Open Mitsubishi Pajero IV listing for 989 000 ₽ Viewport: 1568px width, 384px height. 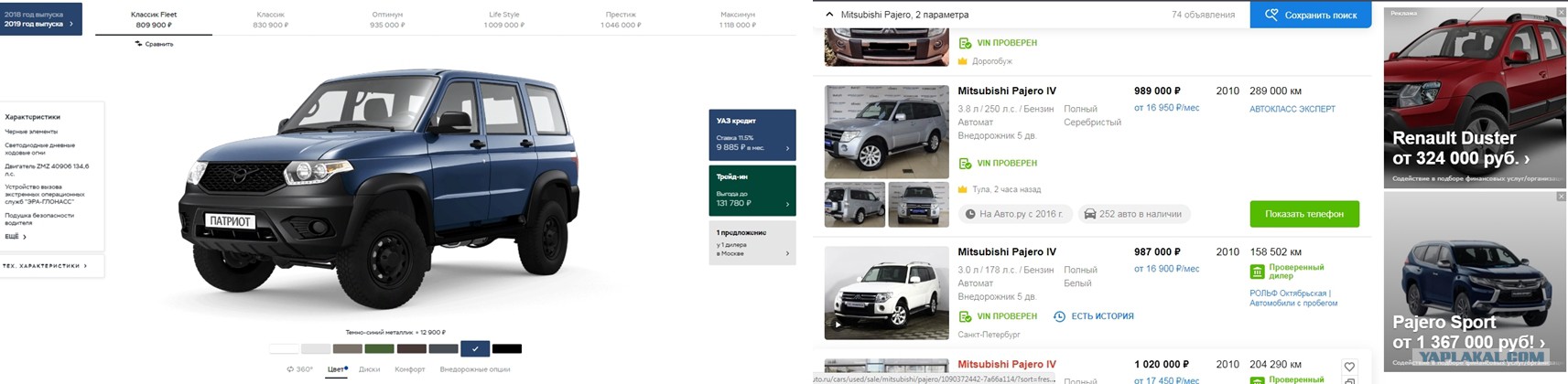(x=1007, y=91)
